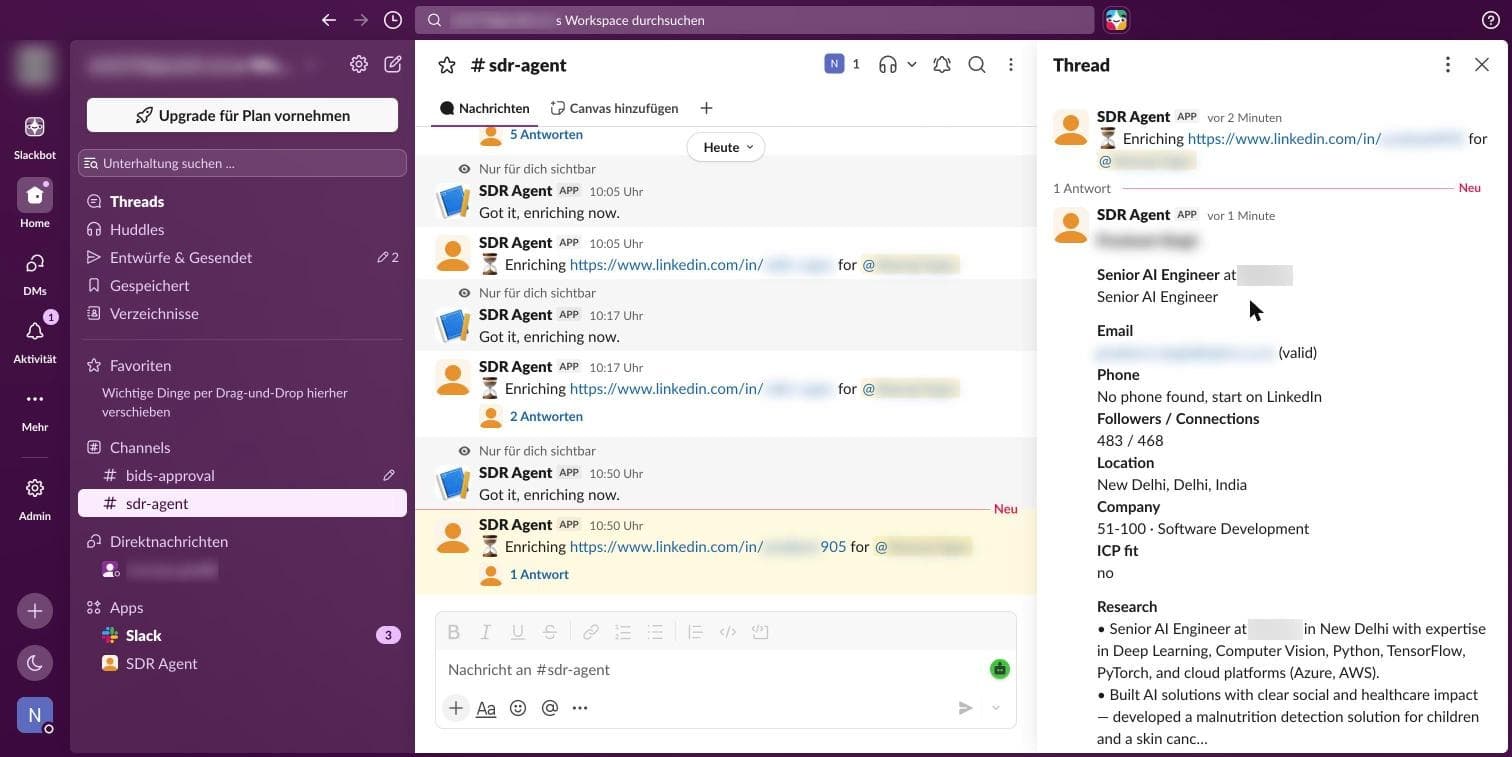
Task: Open the Aktivität notifications view
Action: coord(35,340)
